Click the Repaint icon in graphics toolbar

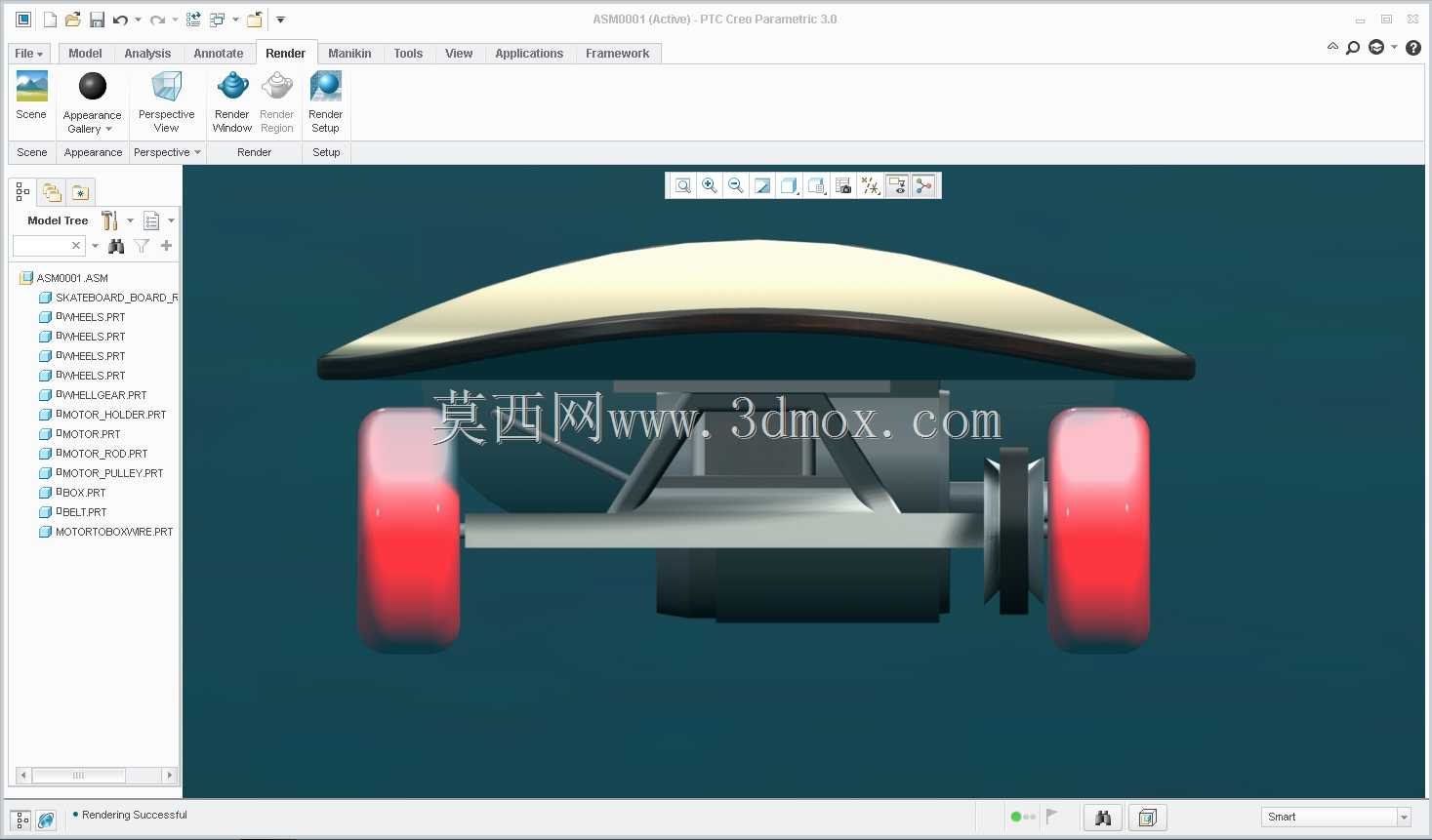click(762, 185)
